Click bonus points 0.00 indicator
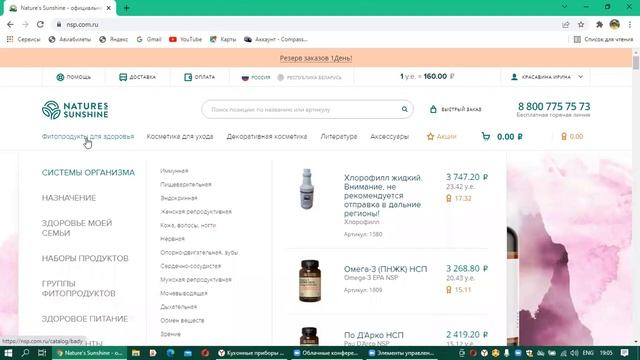 click(572, 136)
